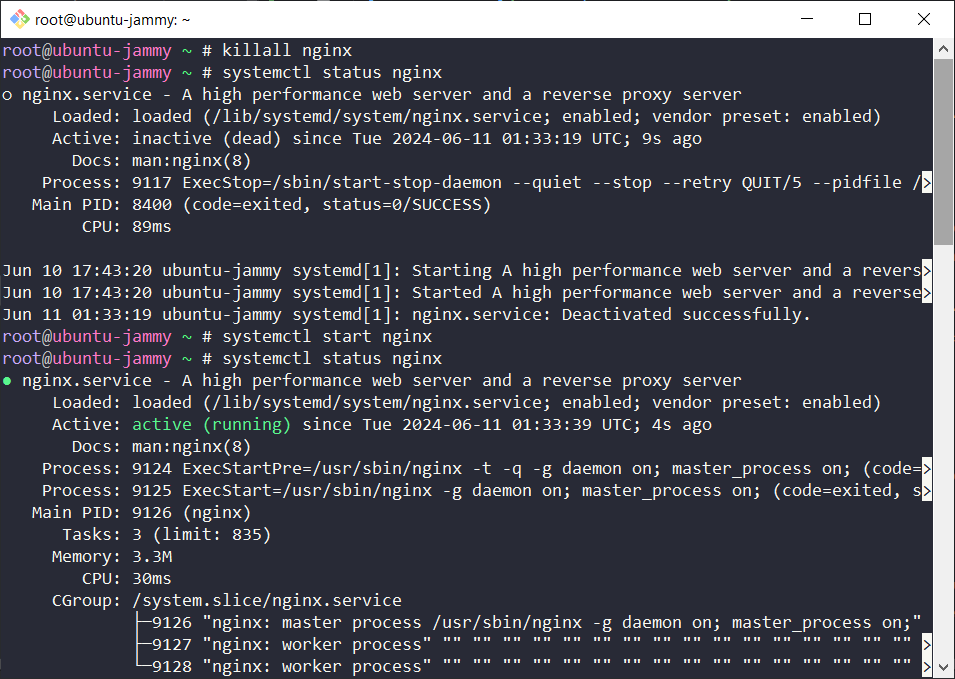Click the 'systemctl start nginx' command line

[326, 337]
